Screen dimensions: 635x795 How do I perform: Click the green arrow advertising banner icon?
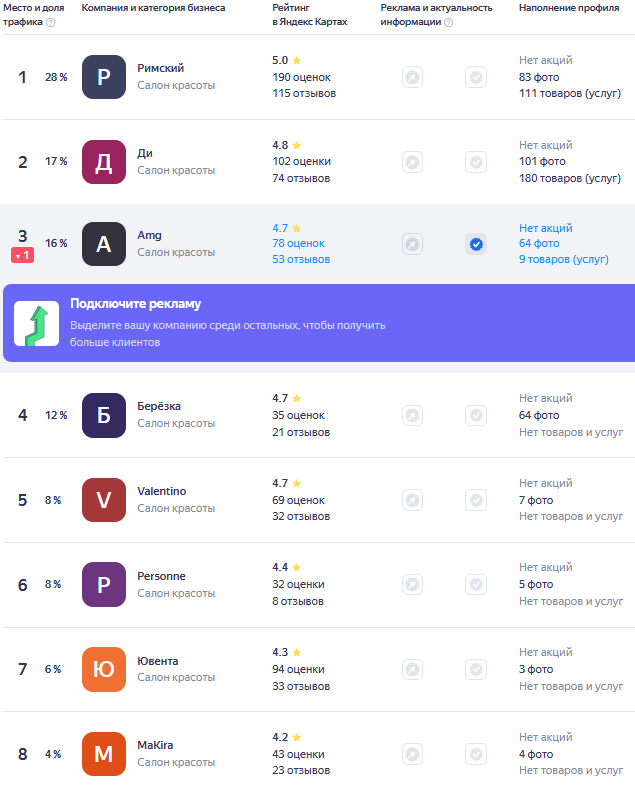pyautogui.click(x=37, y=323)
